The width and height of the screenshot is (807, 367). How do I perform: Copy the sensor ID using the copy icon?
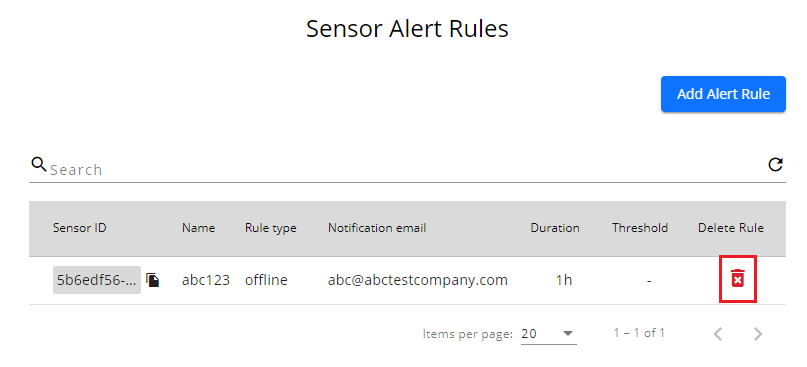(x=153, y=279)
